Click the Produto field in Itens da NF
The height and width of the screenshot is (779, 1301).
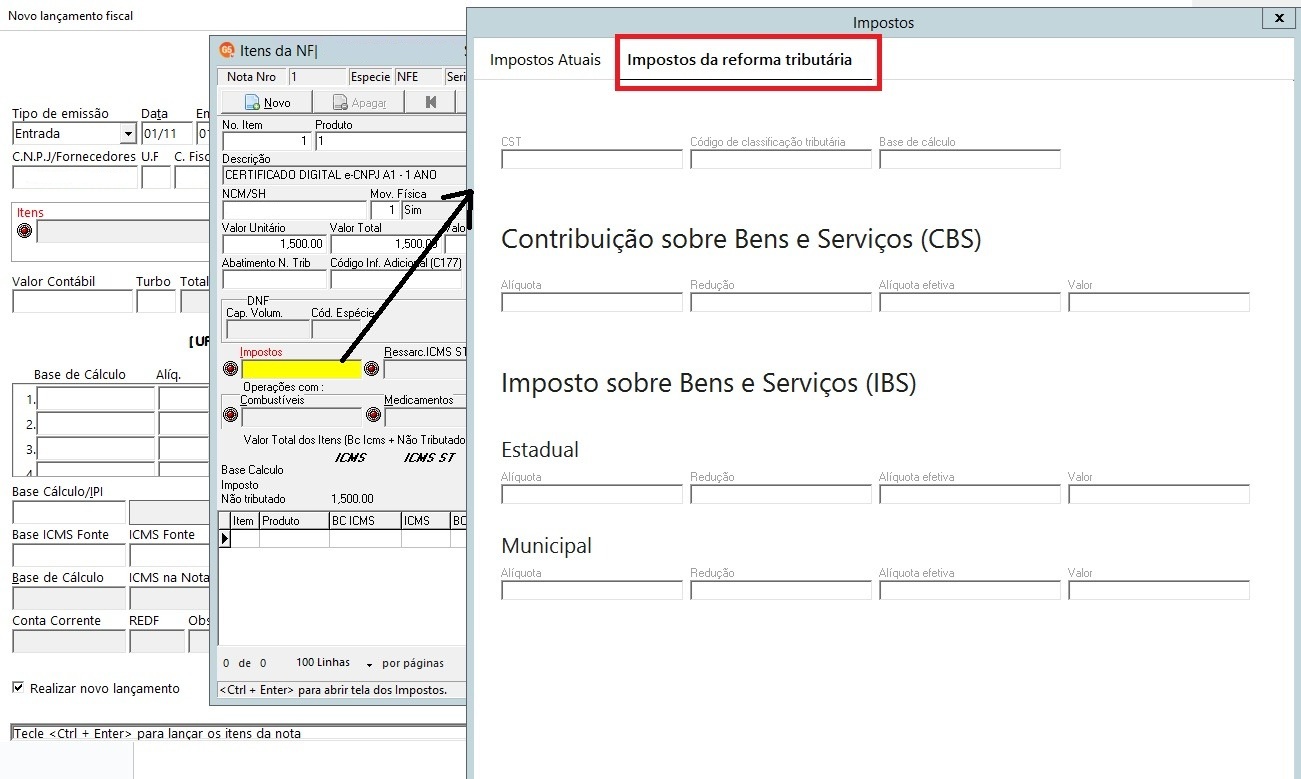(390, 141)
